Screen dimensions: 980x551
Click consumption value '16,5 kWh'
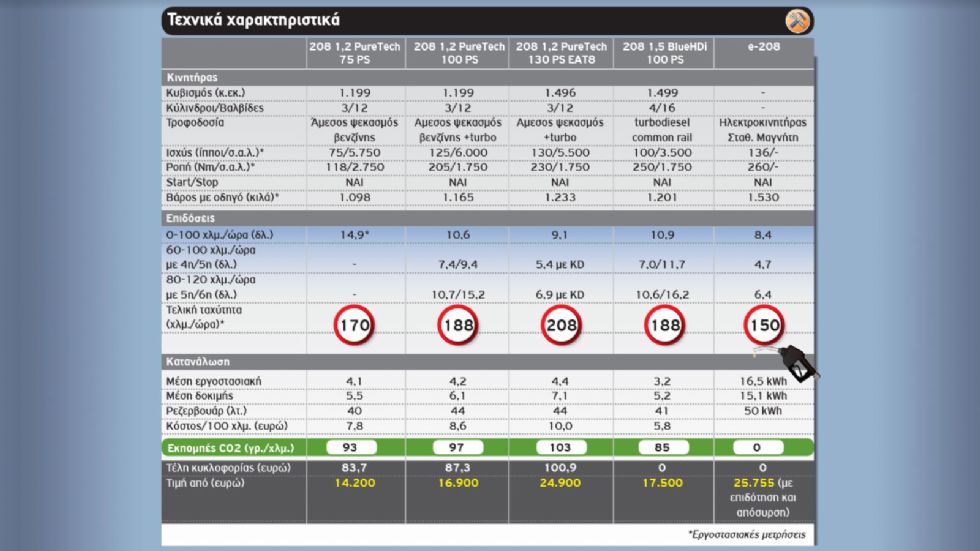763,381
